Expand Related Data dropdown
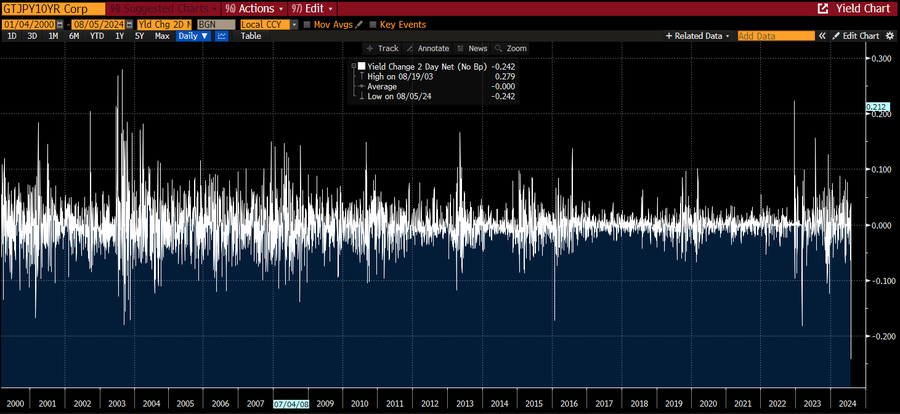This screenshot has height=414, width=900. click(x=697, y=36)
